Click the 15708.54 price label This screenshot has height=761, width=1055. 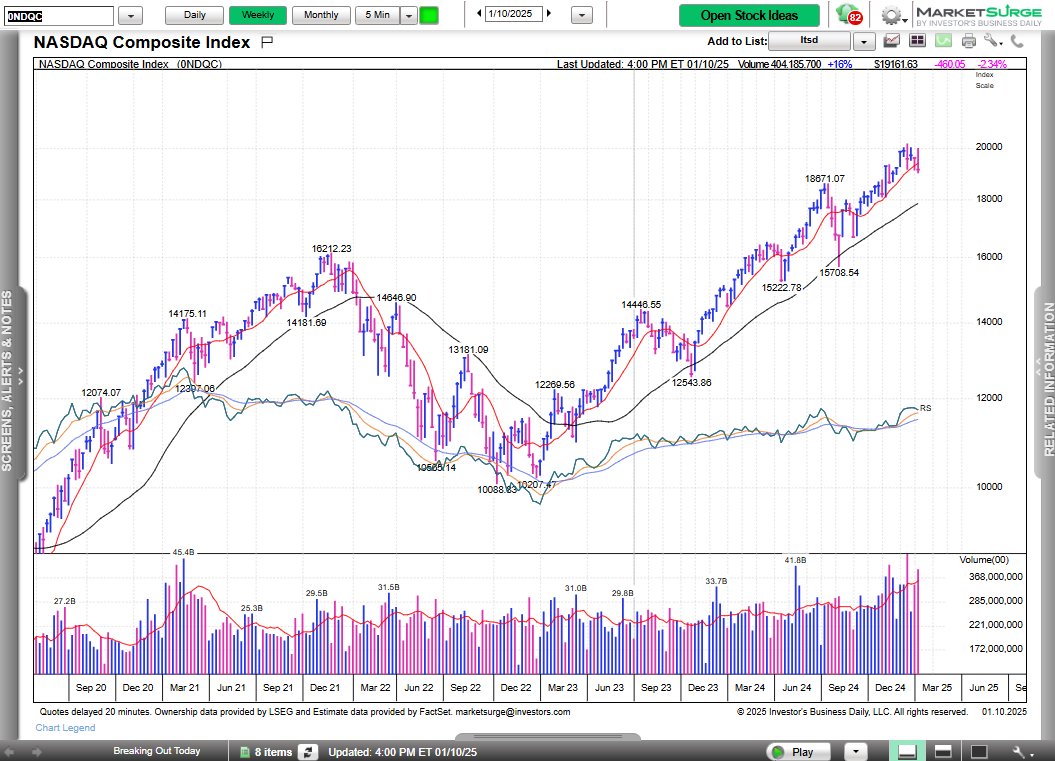click(839, 273)
